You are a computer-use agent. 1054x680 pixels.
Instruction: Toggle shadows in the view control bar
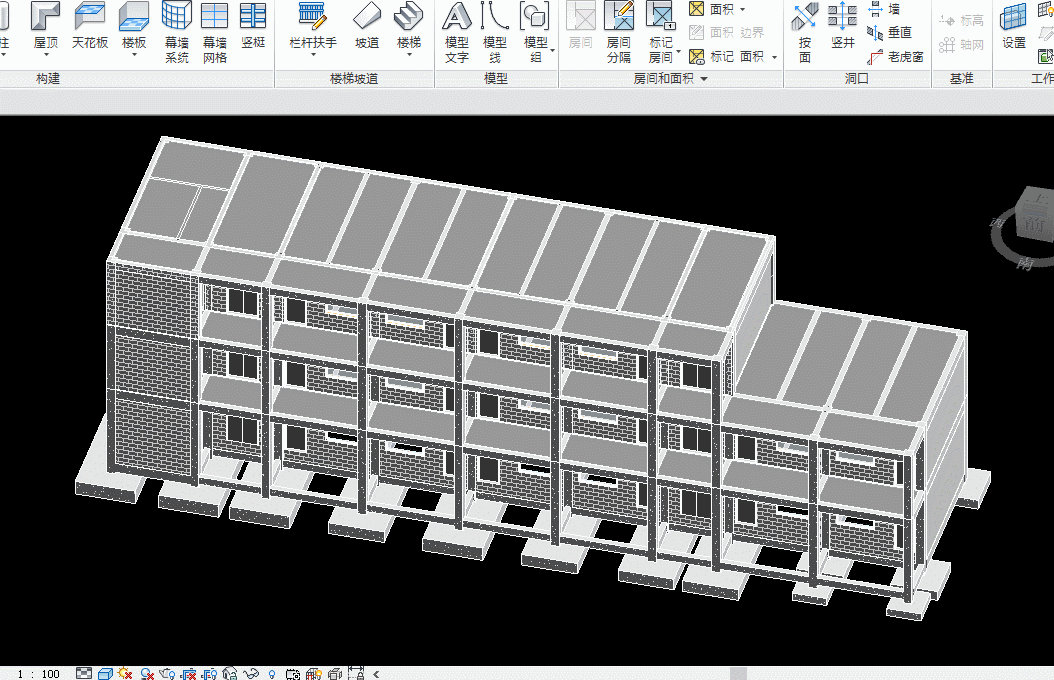coord(147,673)
